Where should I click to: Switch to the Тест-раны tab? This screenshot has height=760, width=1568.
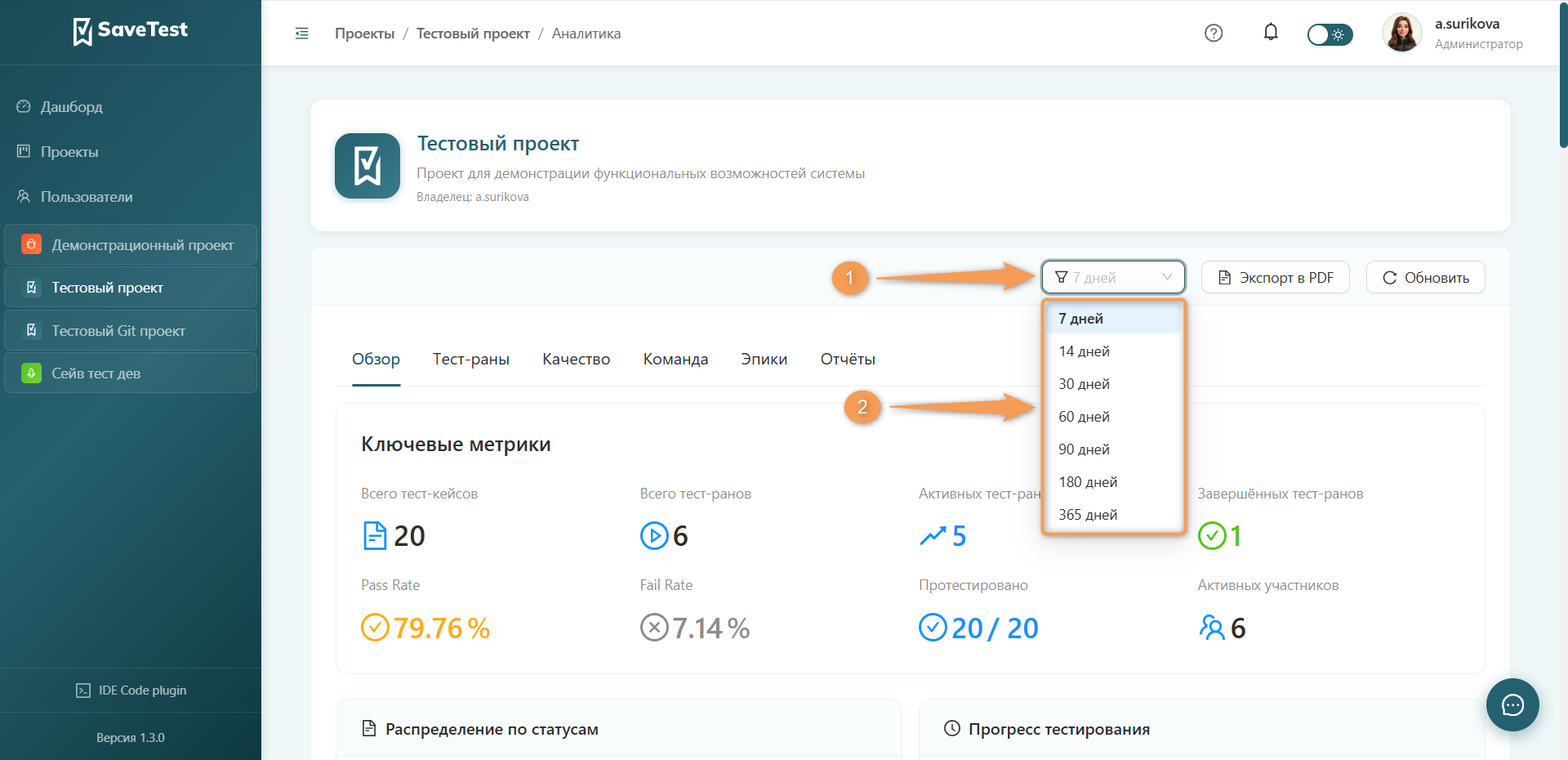click(471, 359)
